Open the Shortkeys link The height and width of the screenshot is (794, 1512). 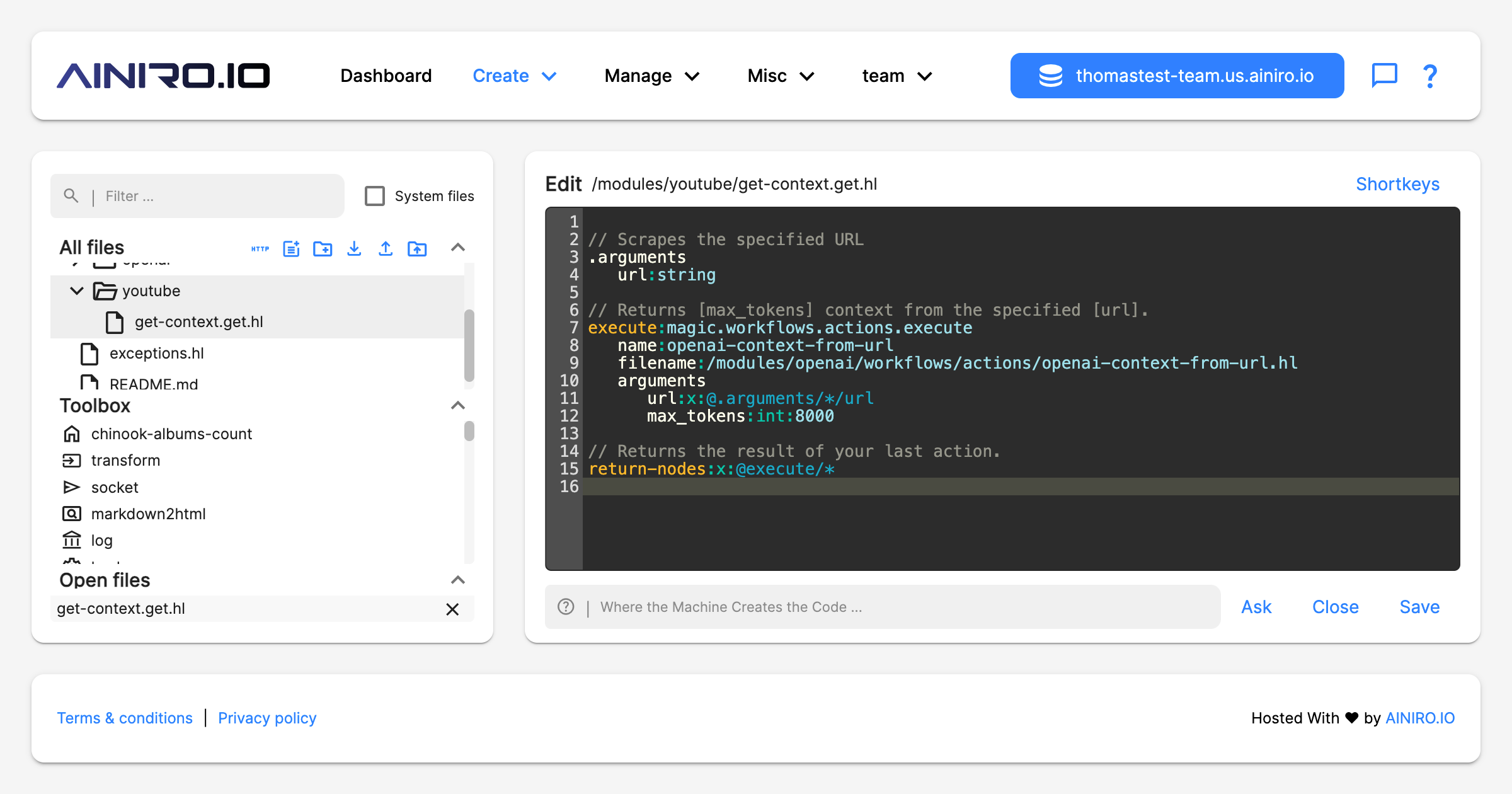(1397, 184)
